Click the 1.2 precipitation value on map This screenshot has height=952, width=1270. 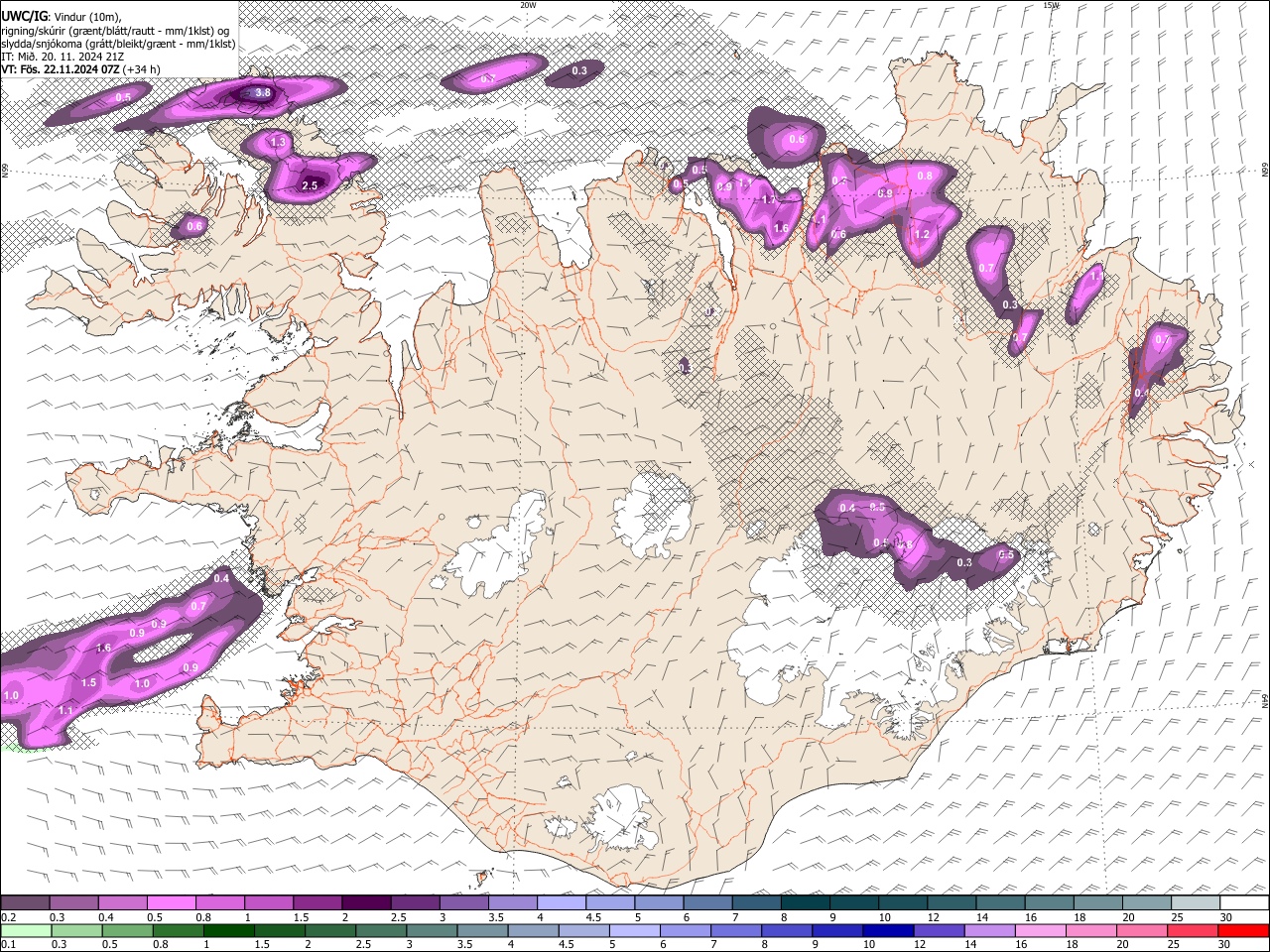[x=922, y=235]
